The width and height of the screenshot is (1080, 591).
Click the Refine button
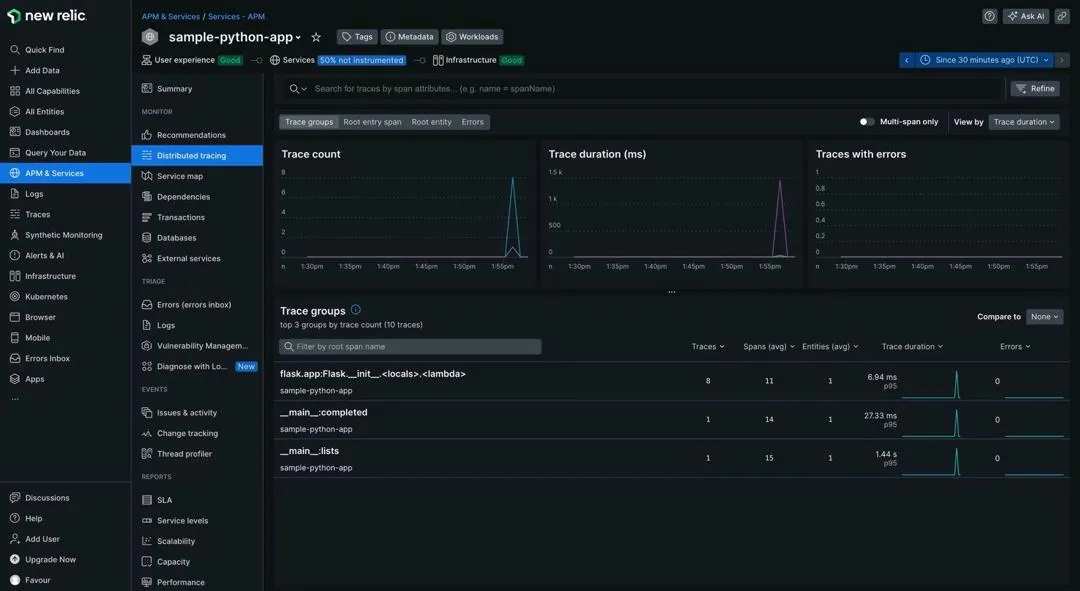coord(1035,89)
